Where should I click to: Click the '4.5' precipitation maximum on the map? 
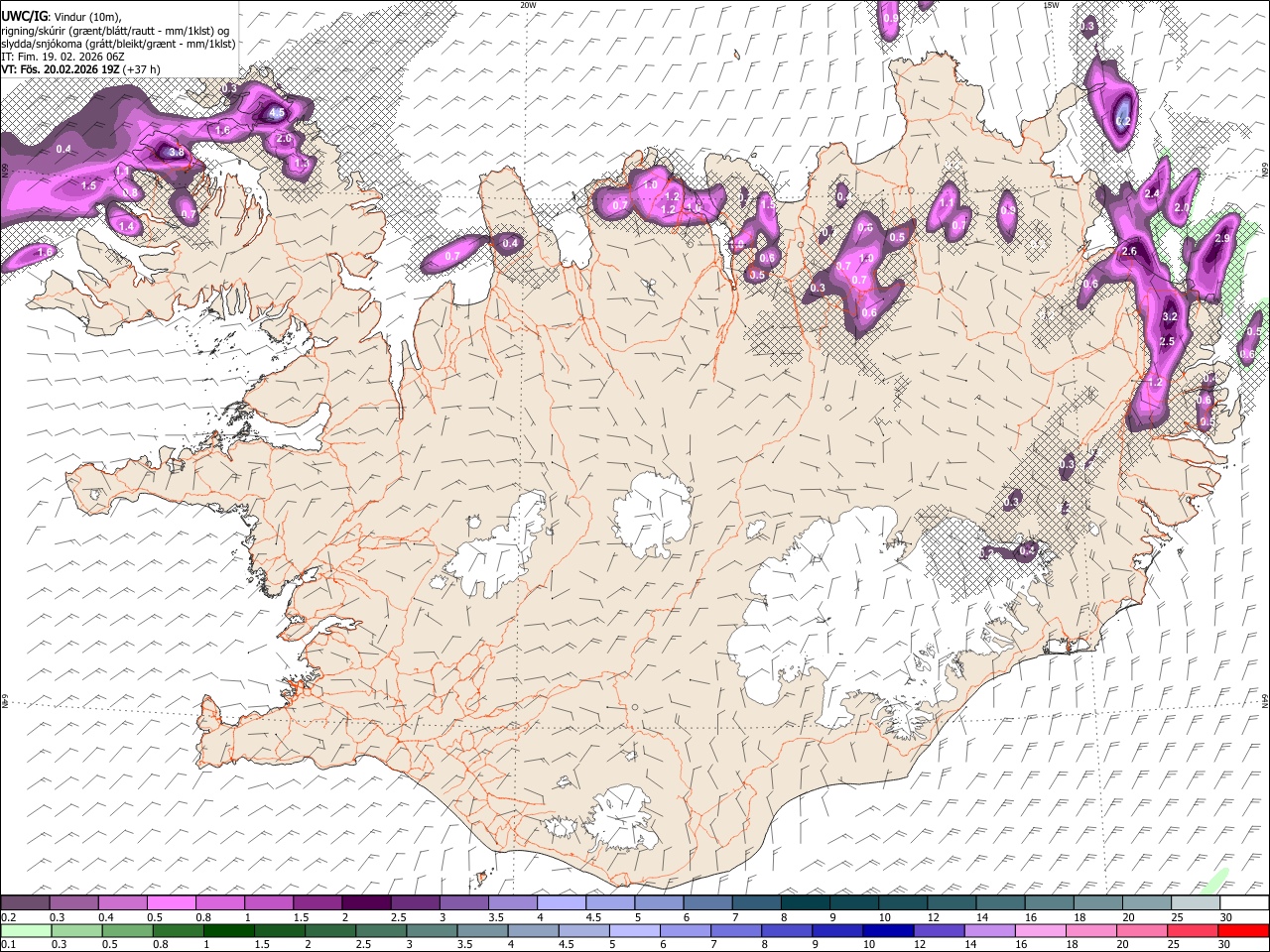(276, 114)
